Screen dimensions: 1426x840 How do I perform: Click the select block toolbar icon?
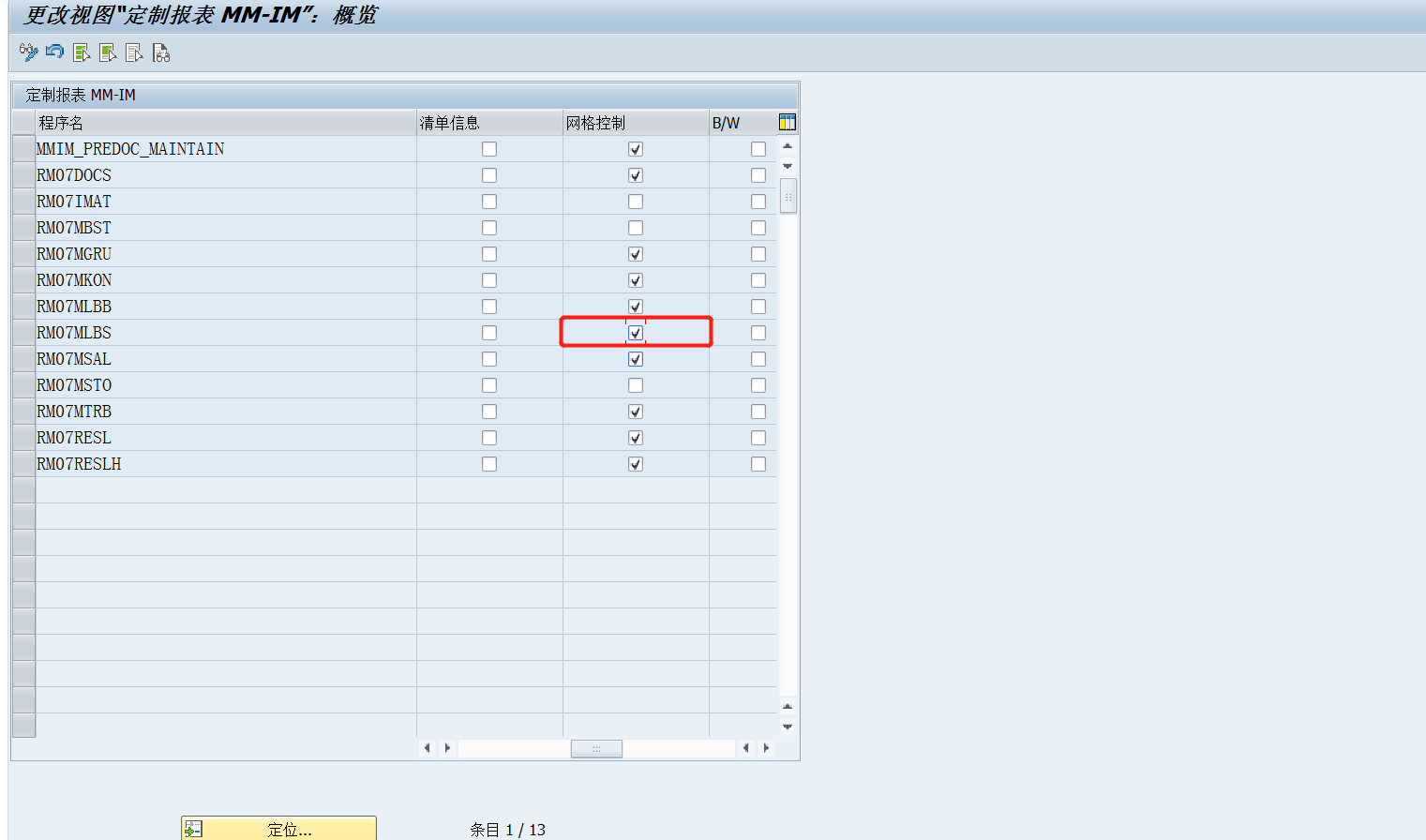click(x=107, y=52)
